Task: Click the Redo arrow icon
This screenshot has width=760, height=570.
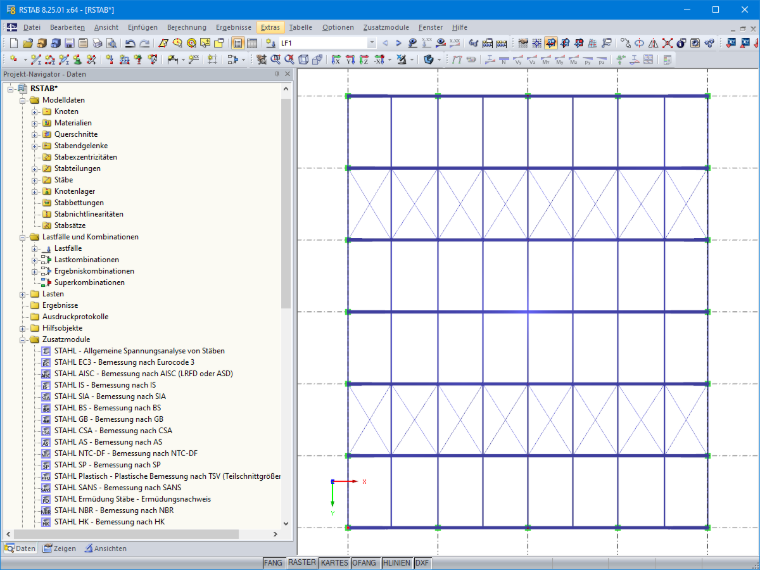Action: click(144, 43)
